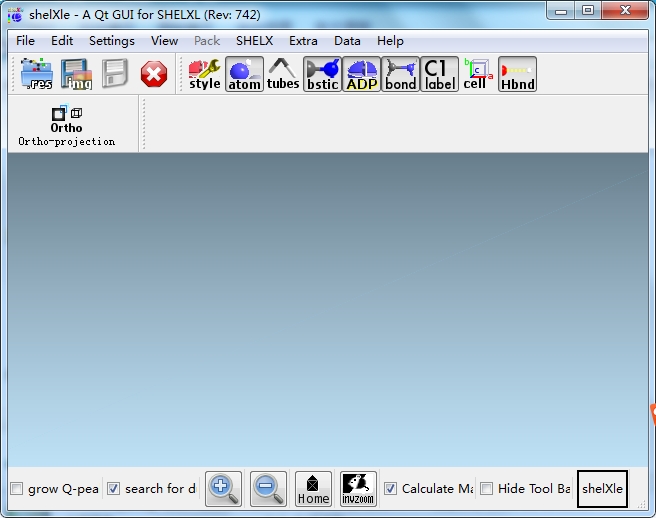The height and width of the screenshot is (518, 656).
Task: Open the Settings menu
Action: click(112, 41)
